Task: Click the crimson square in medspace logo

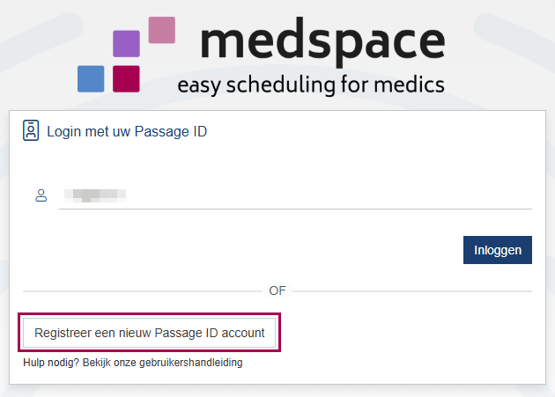Action: coord(126,79)
